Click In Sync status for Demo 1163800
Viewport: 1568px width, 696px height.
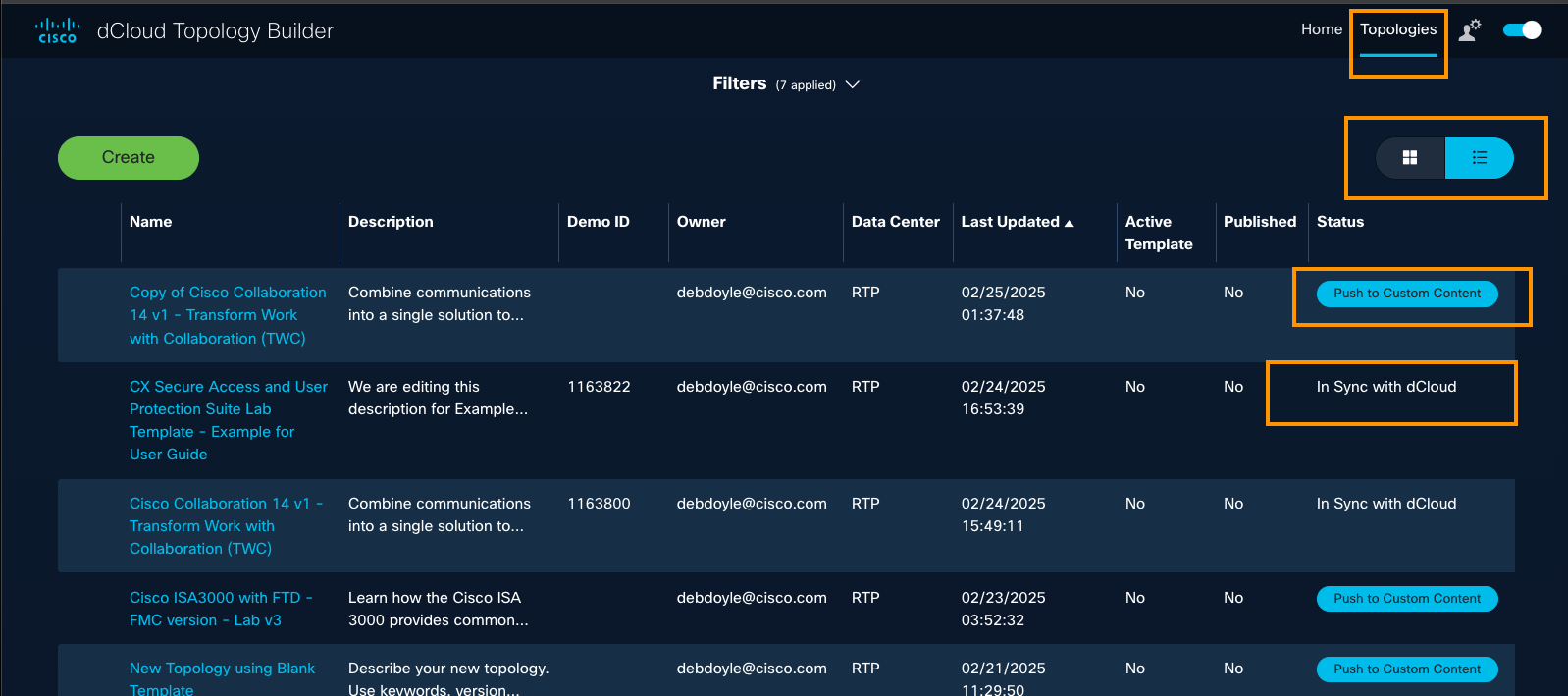point(1386,504)
